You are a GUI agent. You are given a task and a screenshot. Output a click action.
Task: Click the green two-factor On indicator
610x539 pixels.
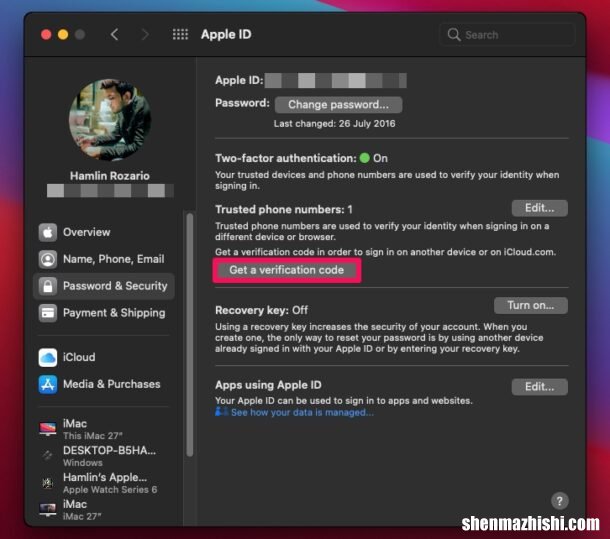point(365,158)
